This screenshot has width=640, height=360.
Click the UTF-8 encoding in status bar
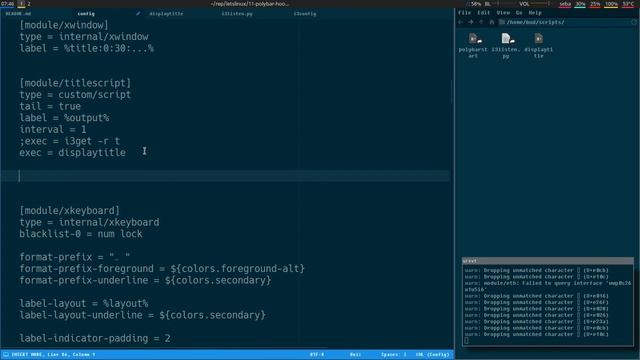[x=317, y=354]
